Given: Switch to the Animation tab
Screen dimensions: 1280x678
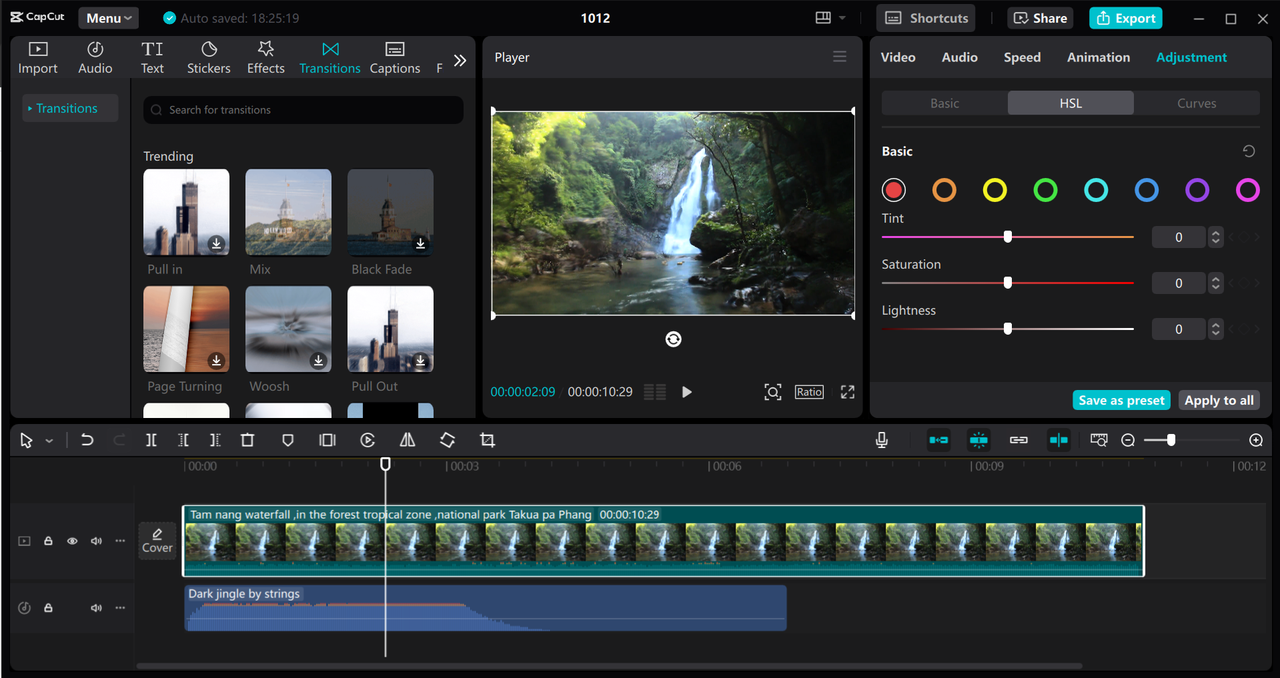Looking at the screenshot, I should point(1098,57).
